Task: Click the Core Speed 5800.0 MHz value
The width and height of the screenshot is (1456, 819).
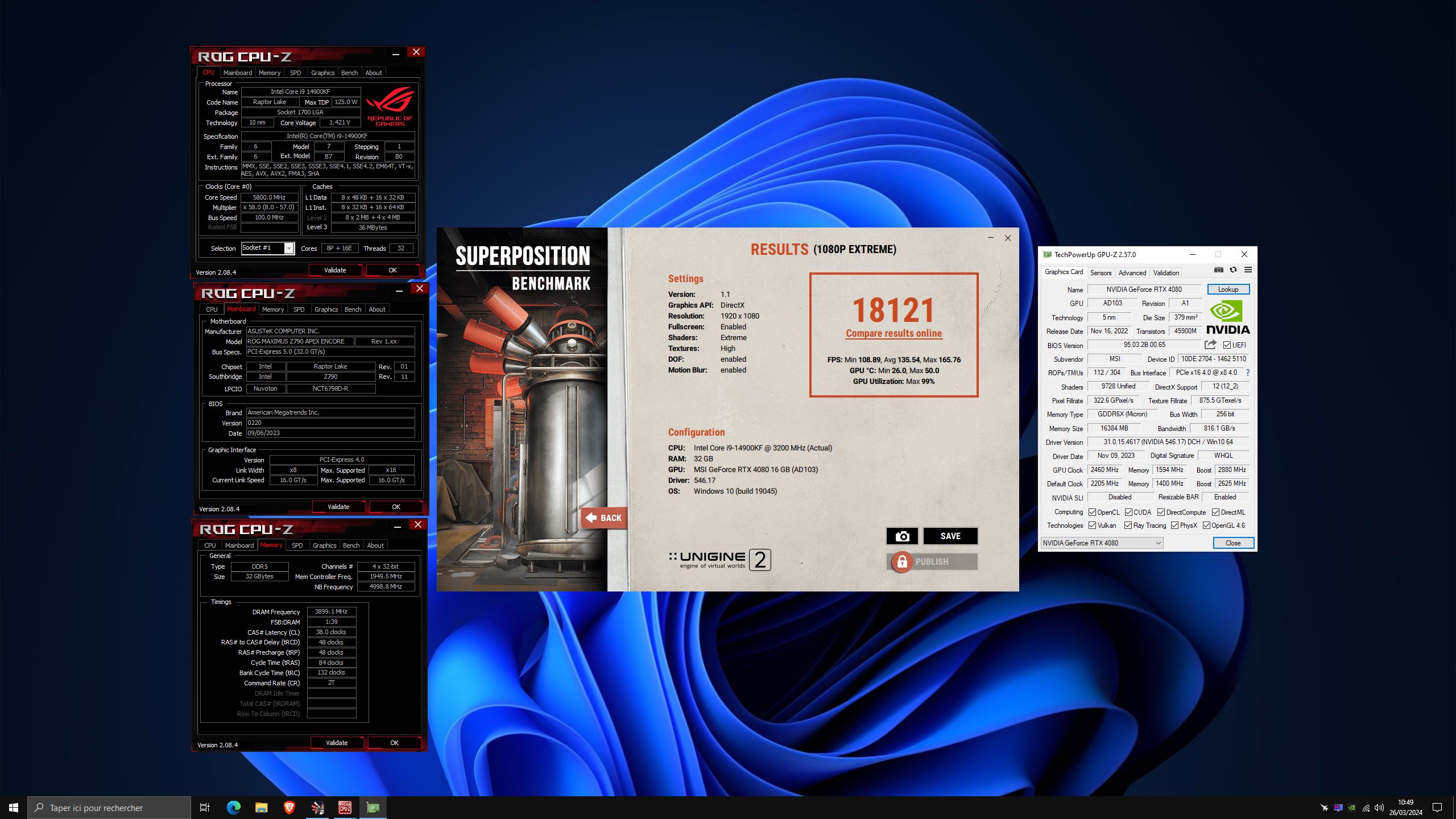Action: click(270, 197)
